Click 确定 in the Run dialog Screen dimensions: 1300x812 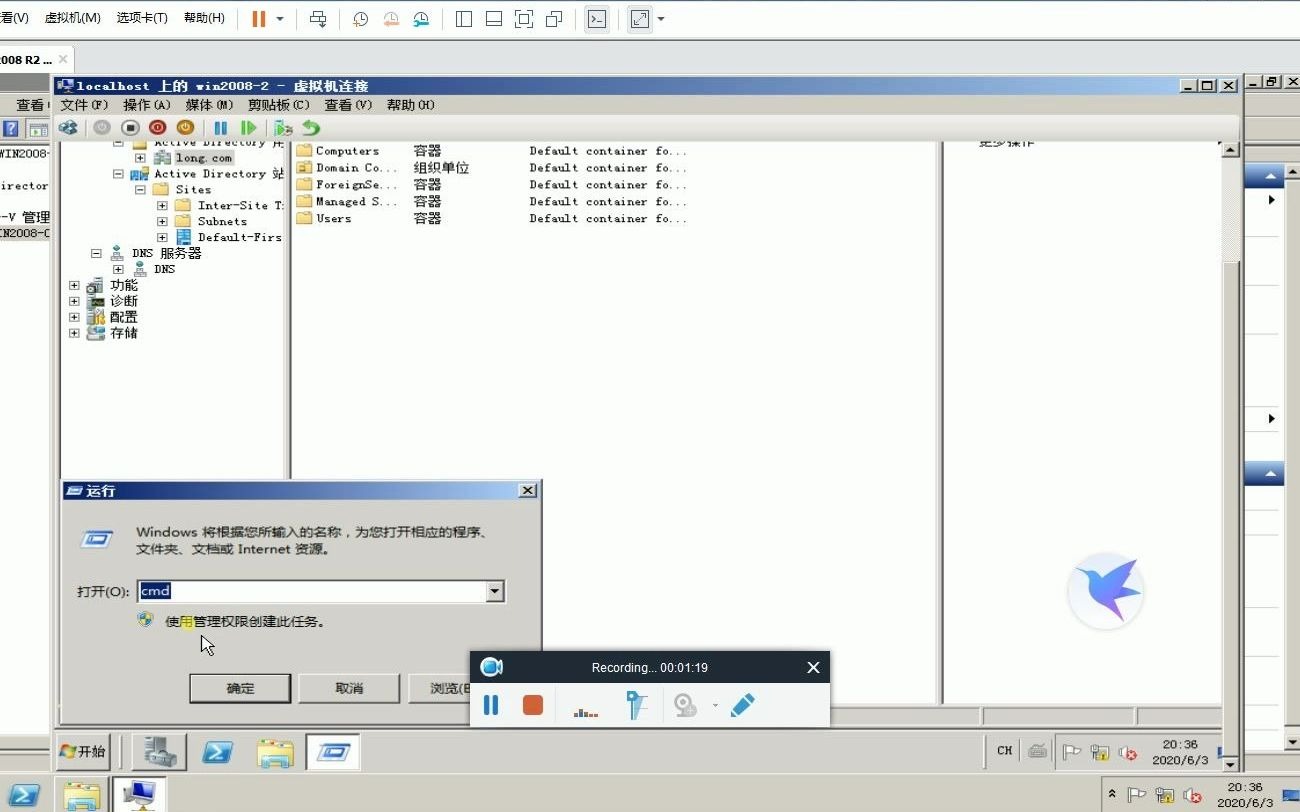240,689
